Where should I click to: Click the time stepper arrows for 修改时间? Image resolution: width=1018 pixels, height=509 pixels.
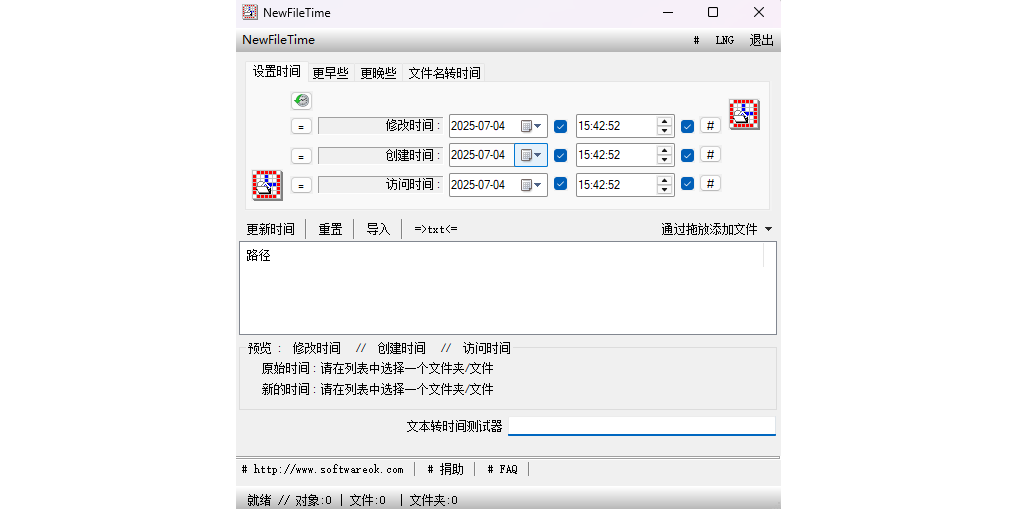pyautogui.click(x=664, y=126)
